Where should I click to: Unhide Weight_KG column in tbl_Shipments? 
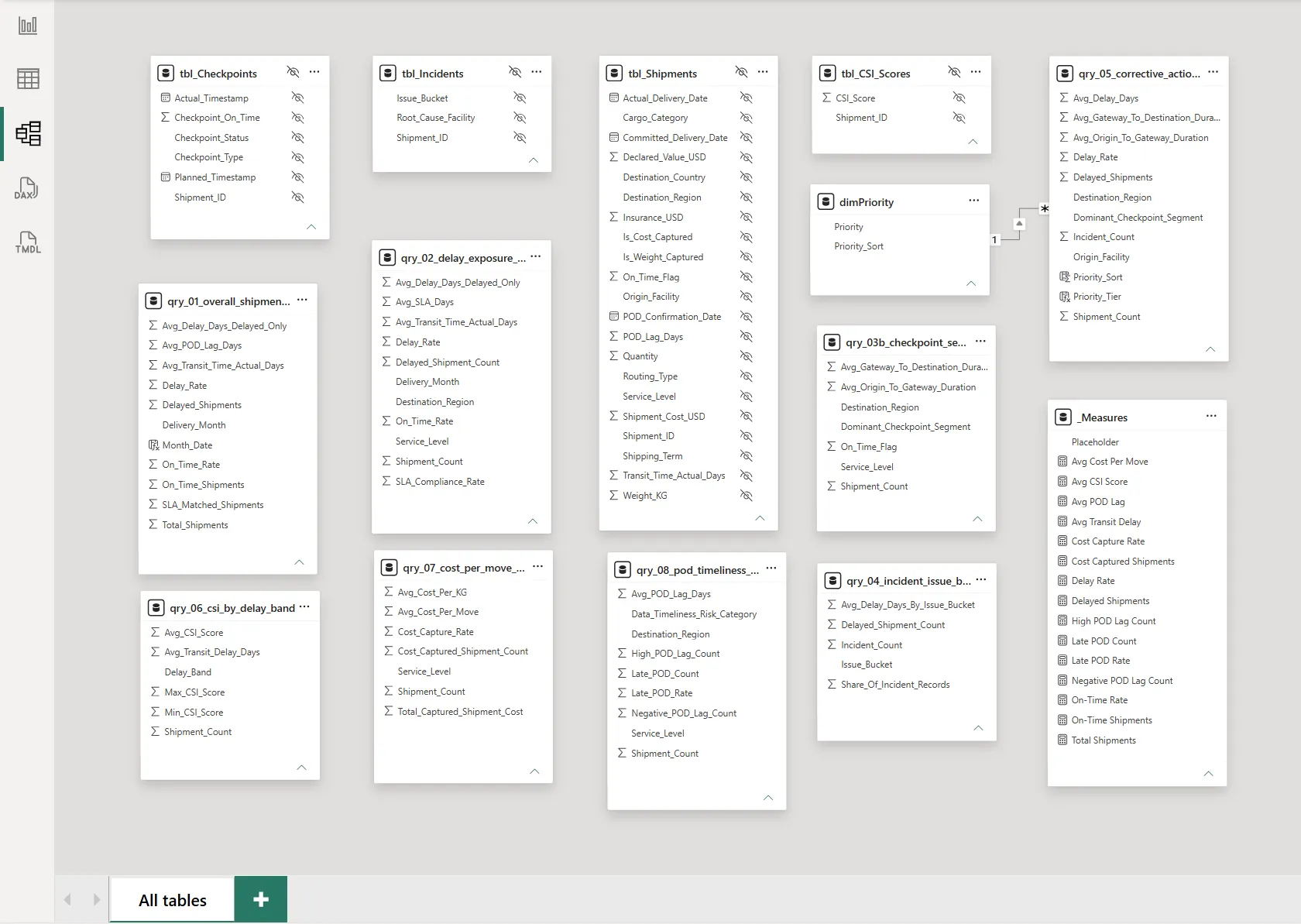click(x=746, y=496)
